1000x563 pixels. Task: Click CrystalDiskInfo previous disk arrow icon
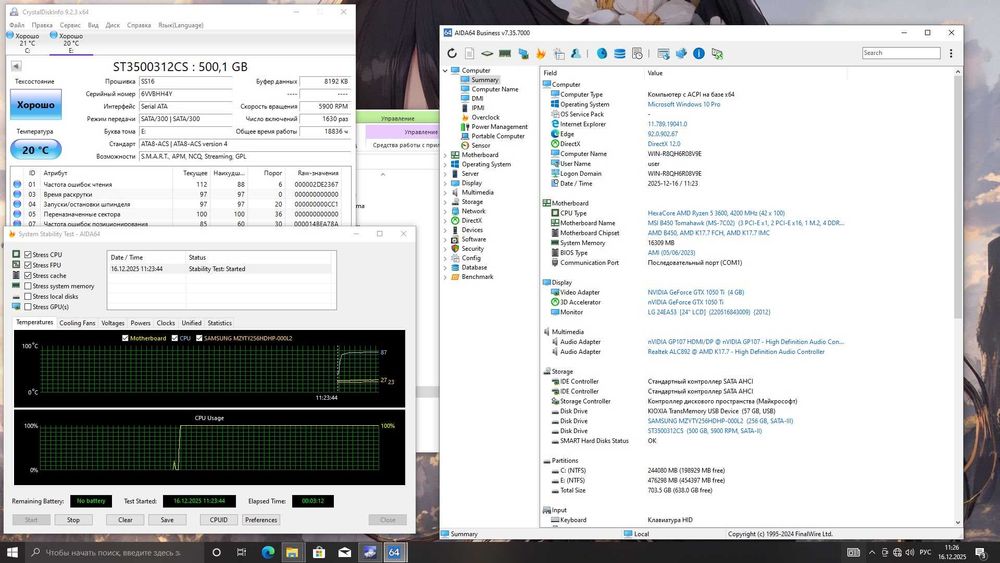coord(16,66)
